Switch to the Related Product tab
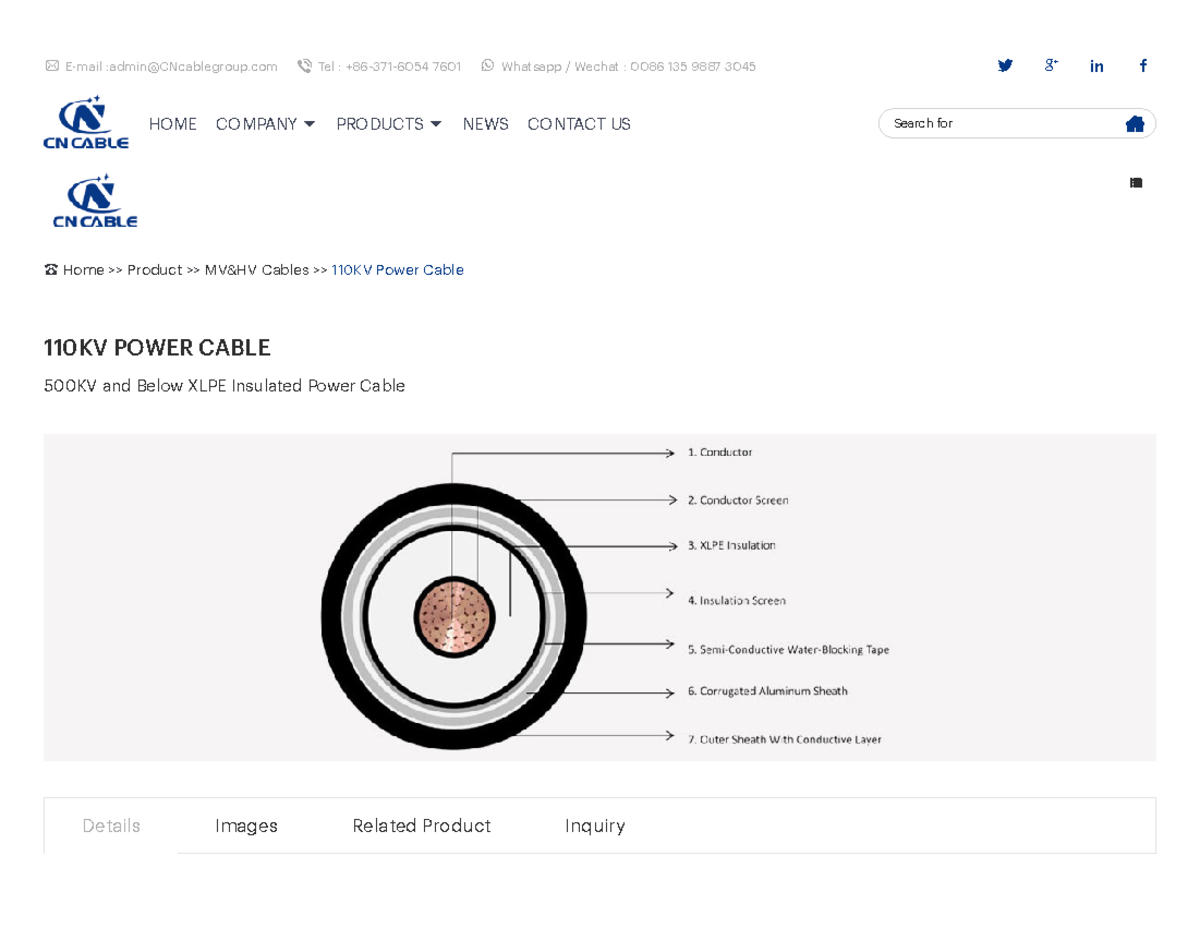Screen dimensions: 1200x928 (x=421, y=826)
